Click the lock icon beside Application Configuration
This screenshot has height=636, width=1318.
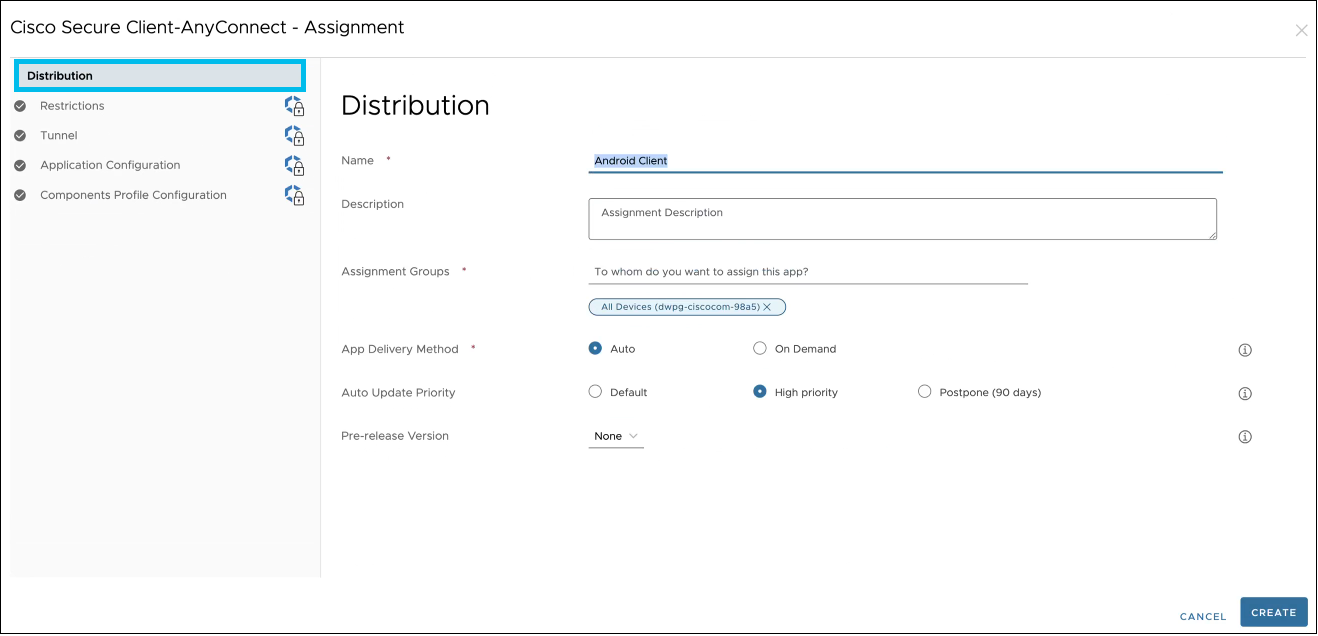point(294,166)
